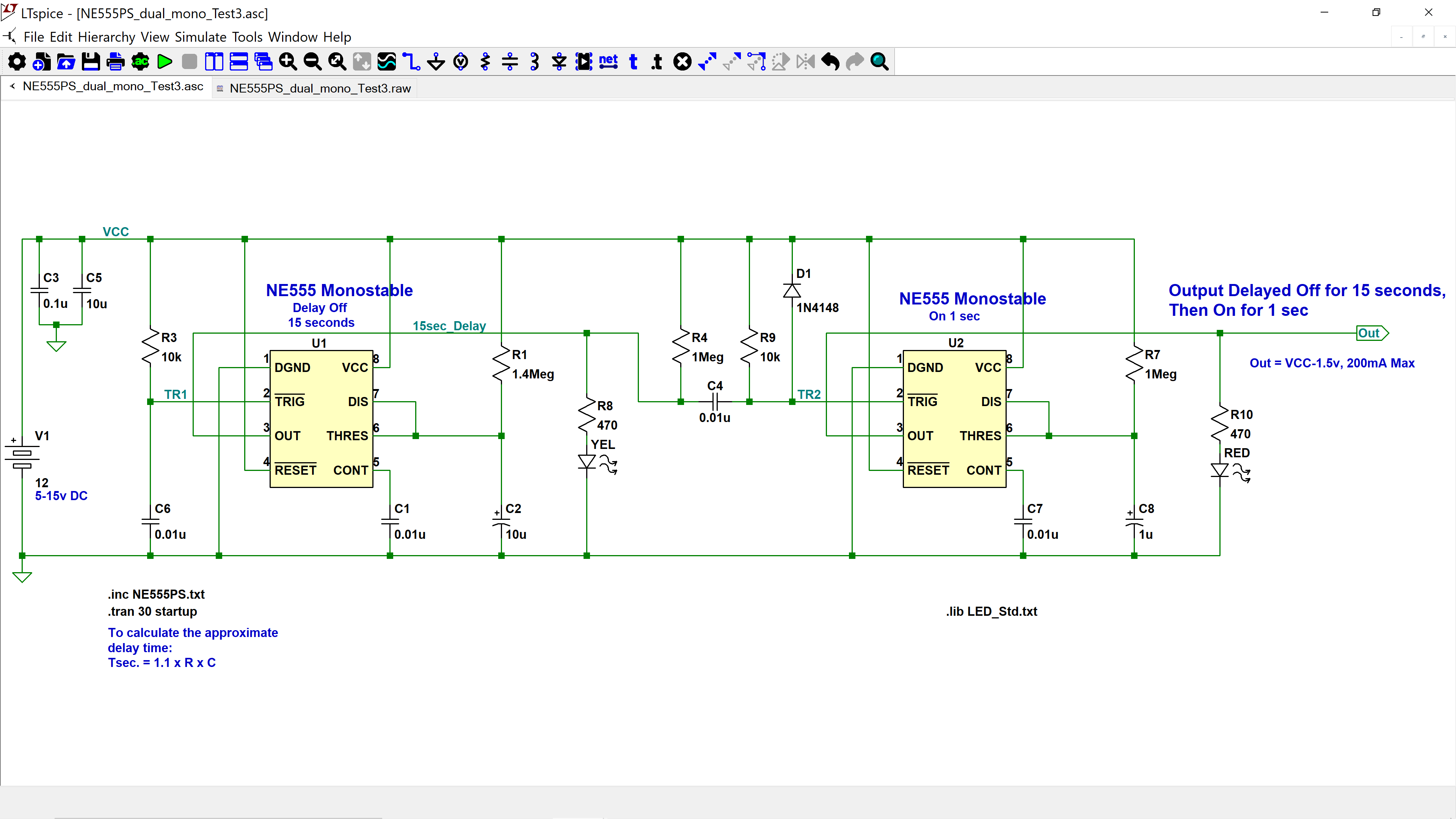This screenshot has width=1456, height=819.
Task: Open the Tools menu
Action: pyautogui.click(x=248, y=37)
